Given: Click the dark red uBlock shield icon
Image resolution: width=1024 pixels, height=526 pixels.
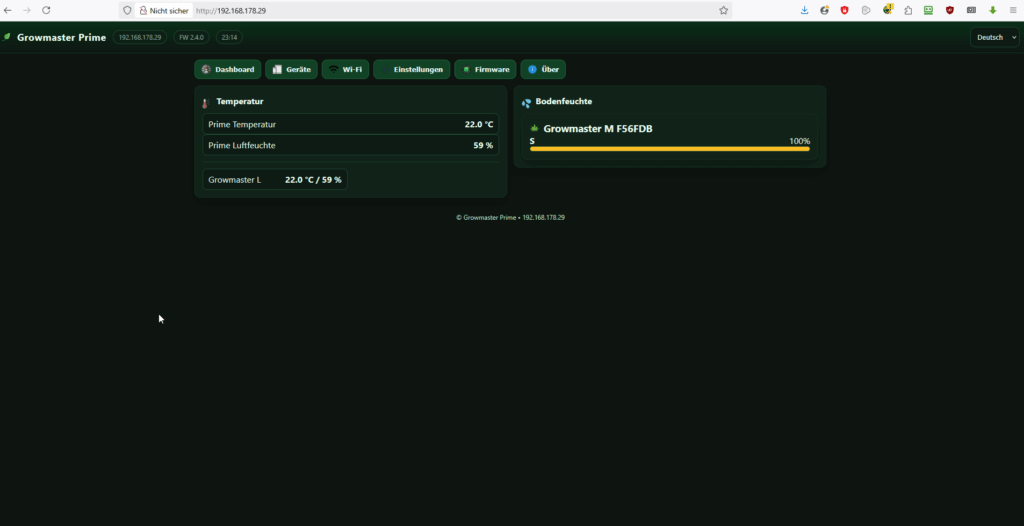Looking at the screenshot, I should (950, 10).
